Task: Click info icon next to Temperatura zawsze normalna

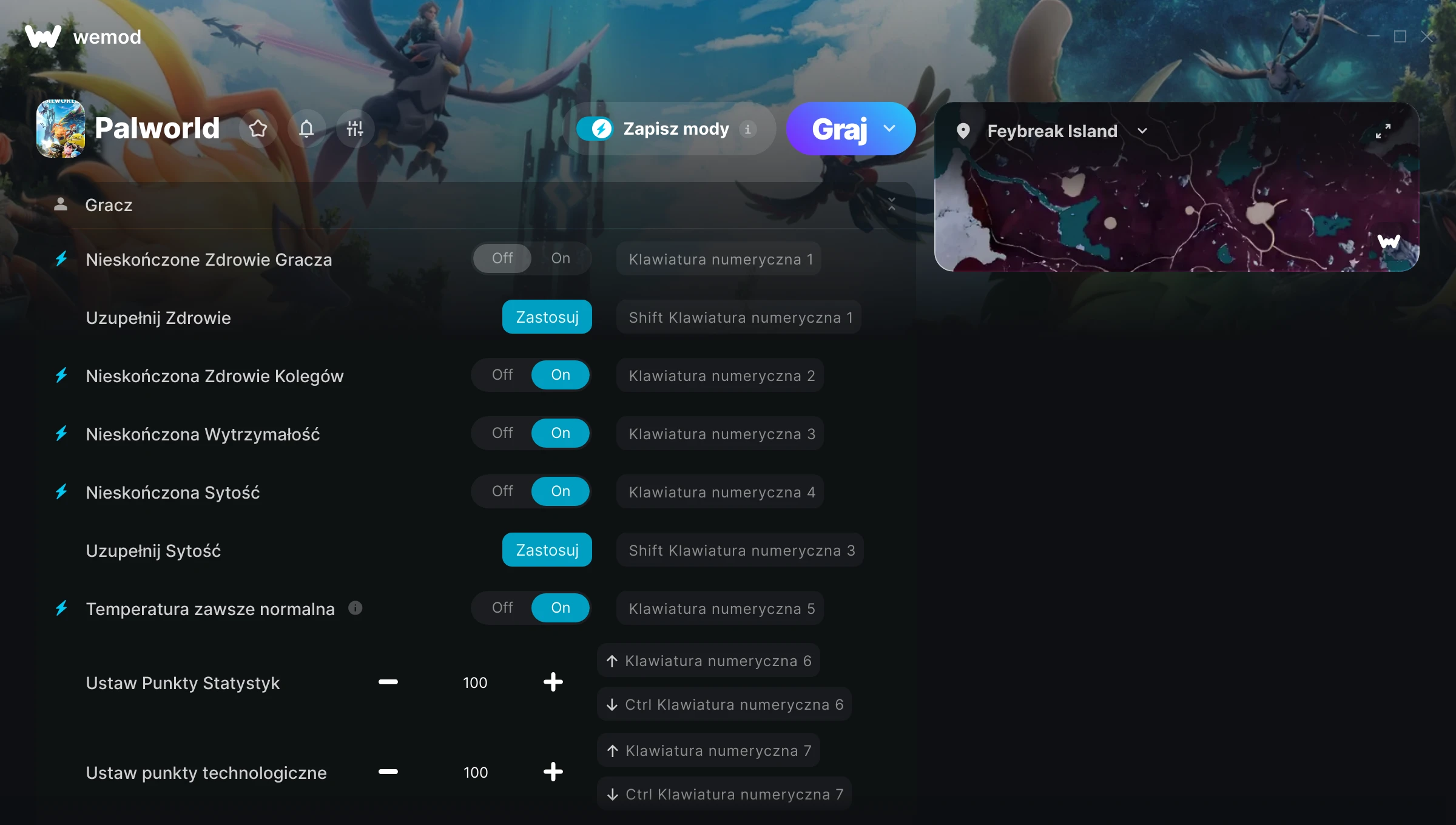Action: coord(356,608)
